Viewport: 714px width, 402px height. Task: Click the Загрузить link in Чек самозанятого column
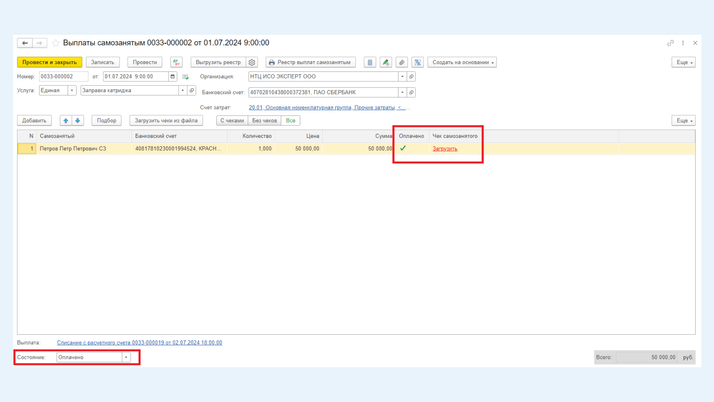[445, 148]
